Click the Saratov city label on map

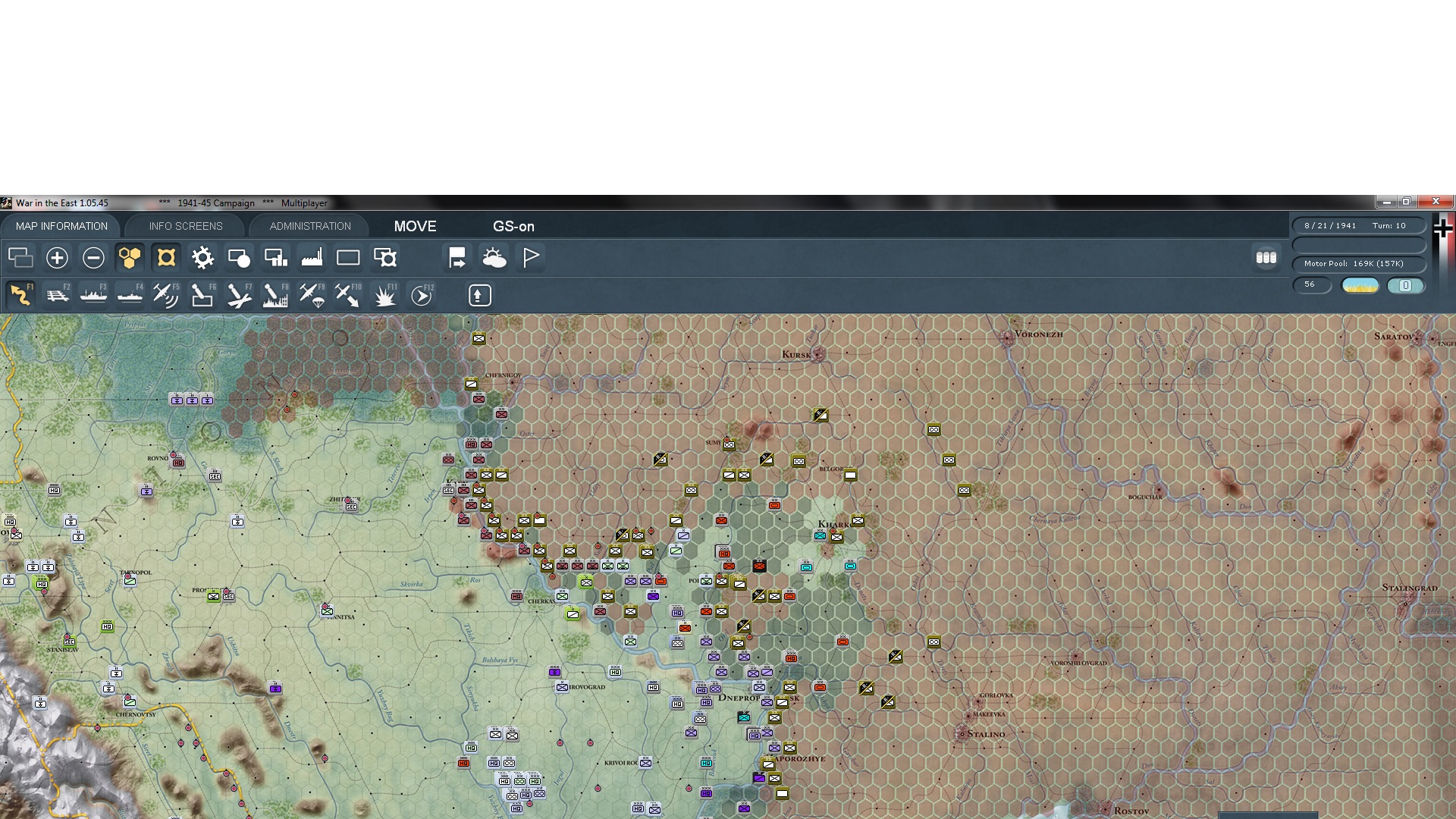(x=1394, y=336)
